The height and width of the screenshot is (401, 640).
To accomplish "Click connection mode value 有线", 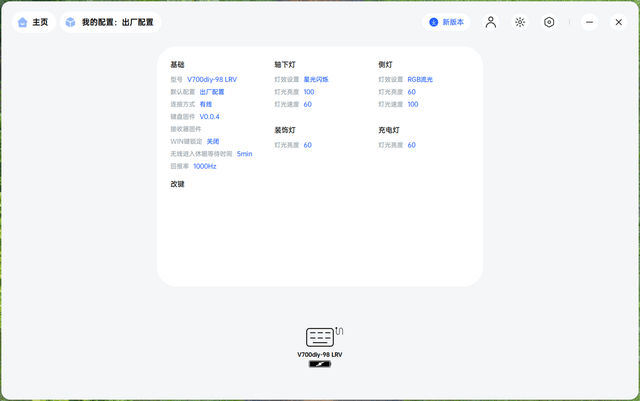I will point(206,104).
